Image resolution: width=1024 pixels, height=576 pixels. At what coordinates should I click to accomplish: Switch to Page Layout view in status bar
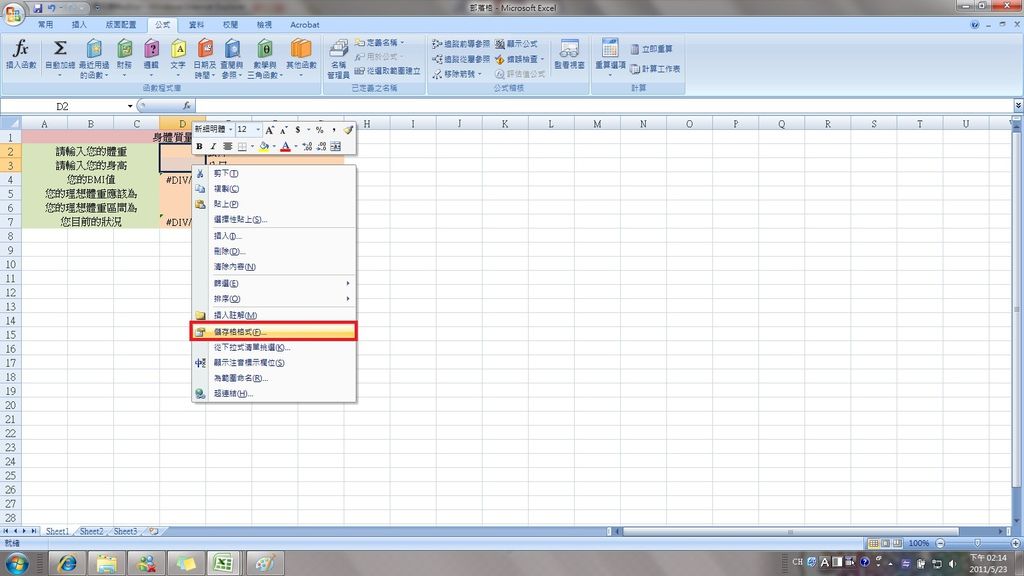tap(886, 543)
